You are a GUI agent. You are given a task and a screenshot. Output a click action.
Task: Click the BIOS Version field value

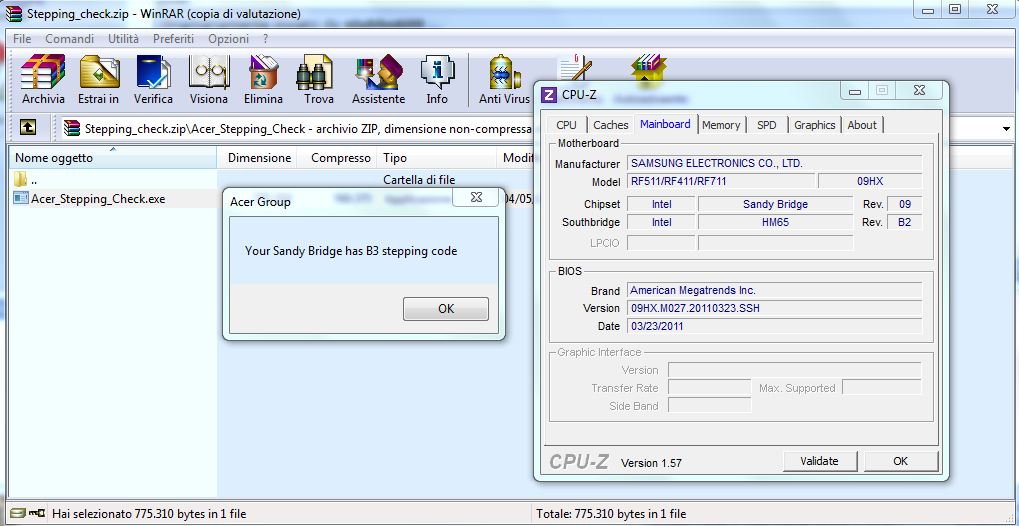774,308
